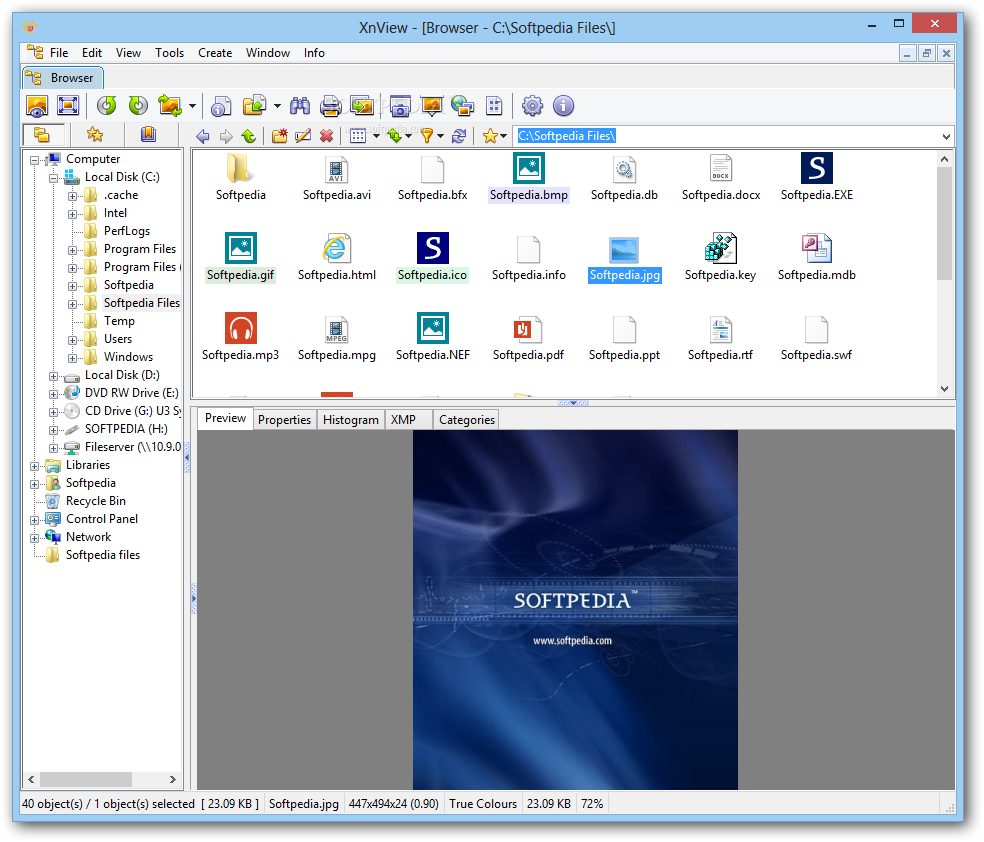The image size is (984, 842).
Task: Open the filter funnel dropdown arrow
Action: 441,136
